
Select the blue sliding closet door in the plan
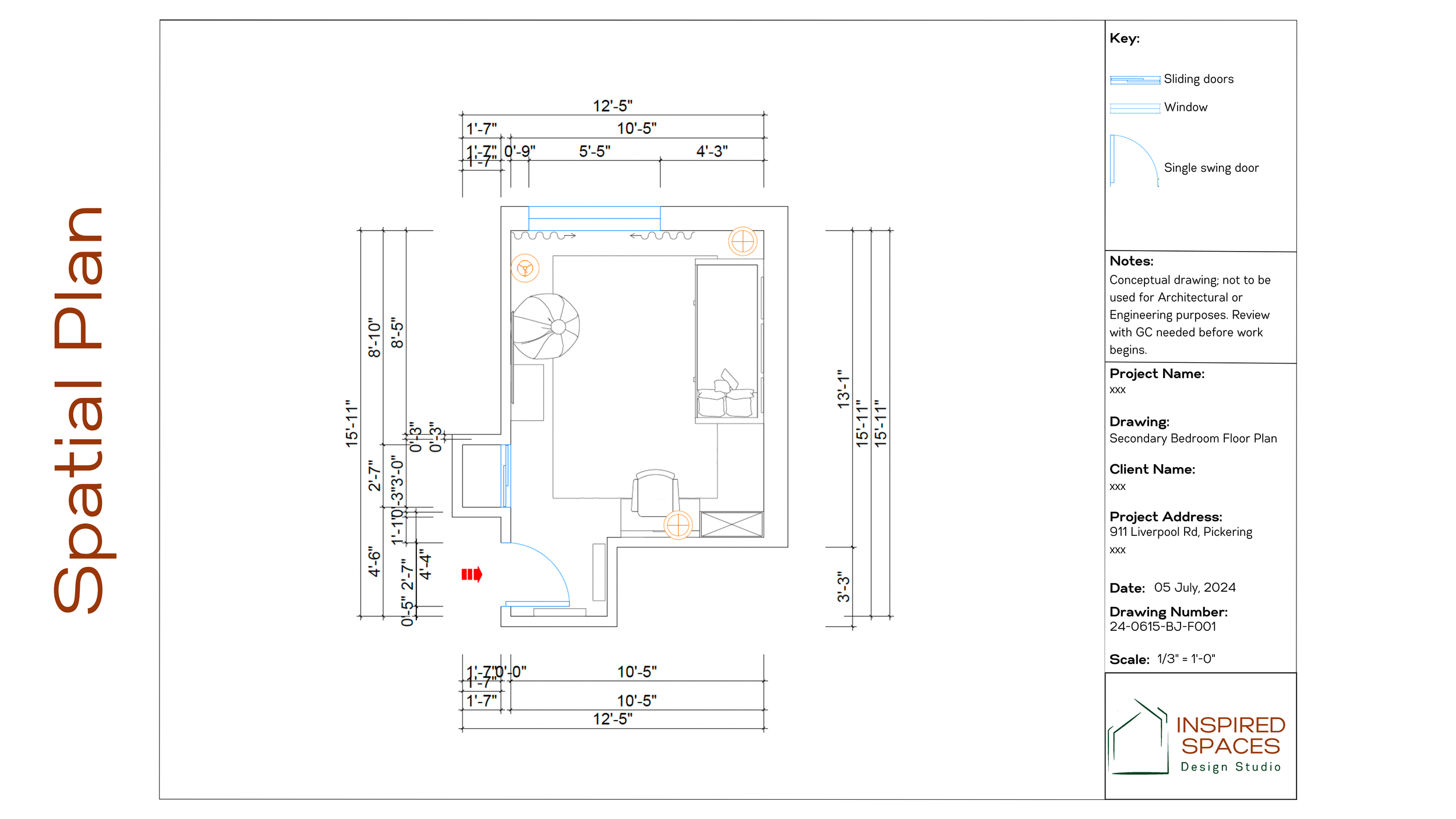pyautogui.click(x=506, y=475)
